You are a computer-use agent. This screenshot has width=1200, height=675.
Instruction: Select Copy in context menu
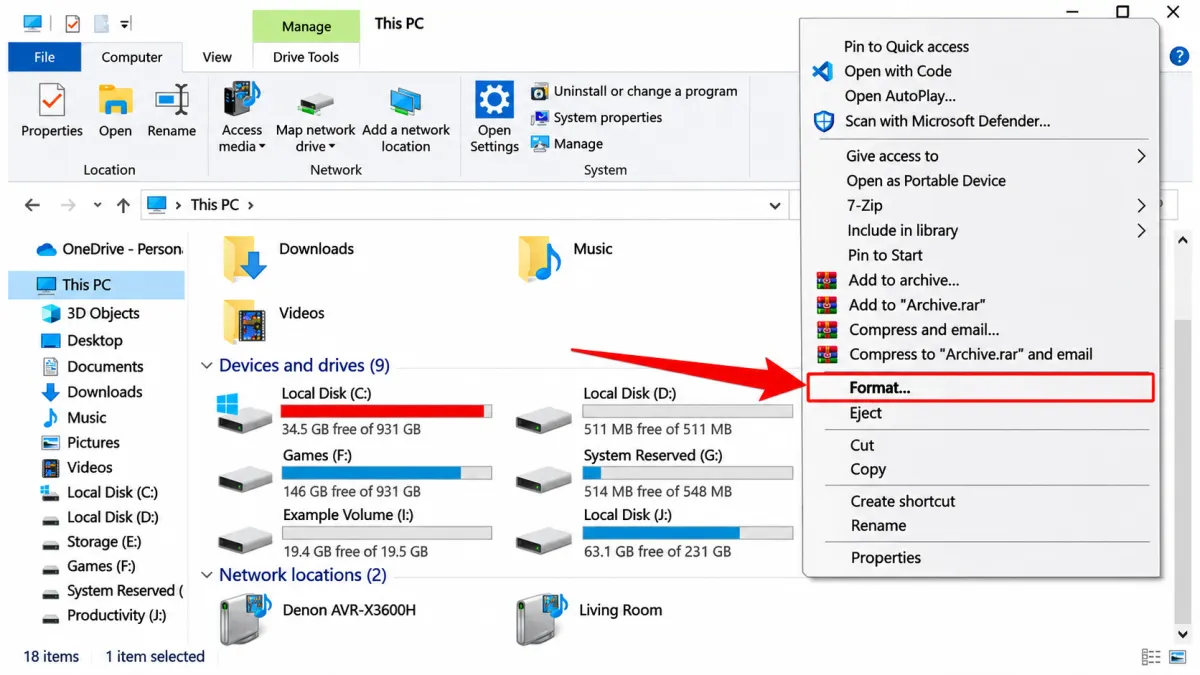tap(868, 470)
